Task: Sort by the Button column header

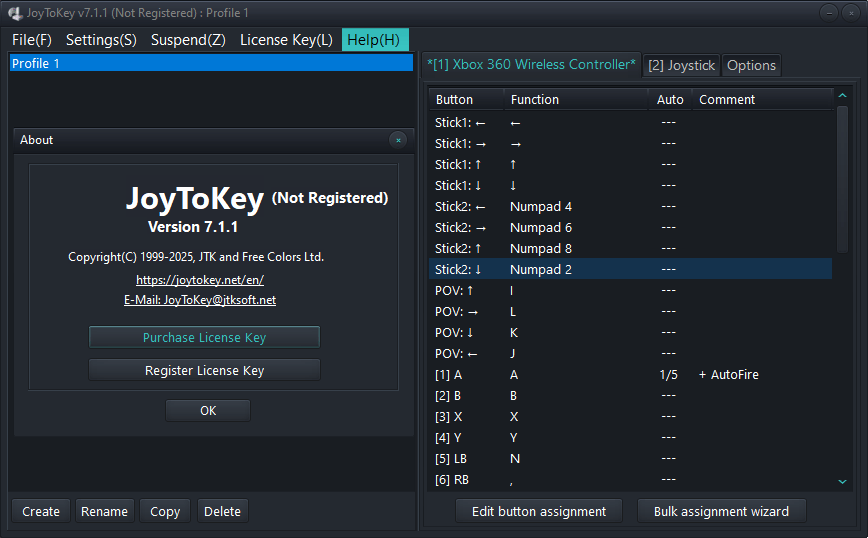Action: coord(466,100)
